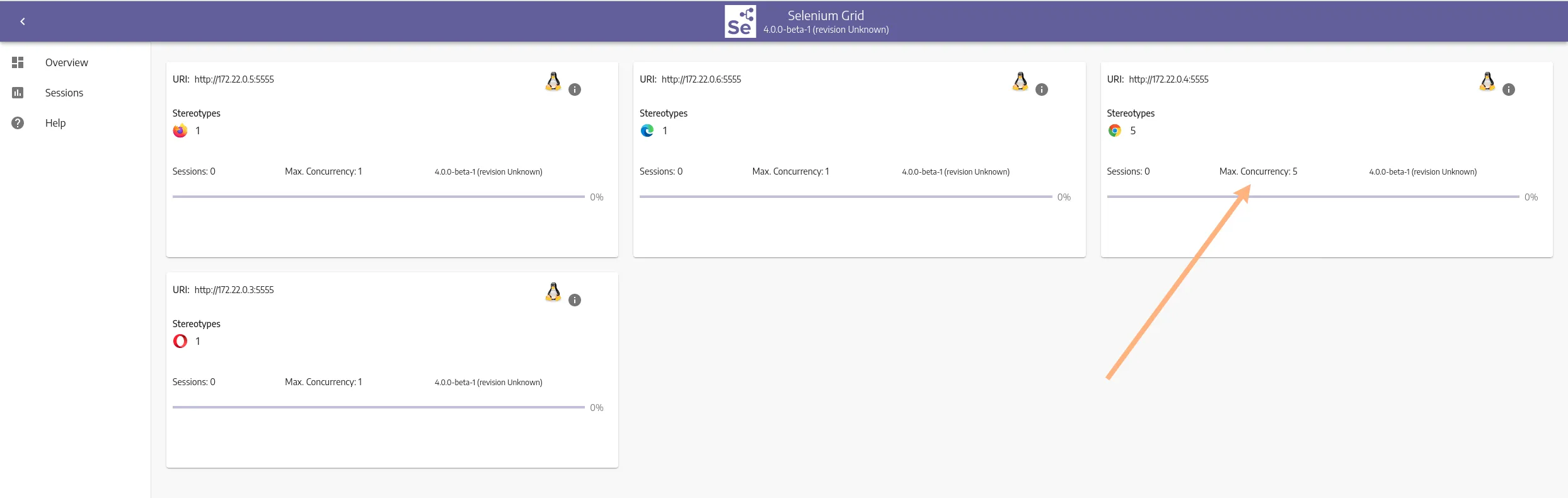Show info for node 172.22.0.6

click(1042, 90)
